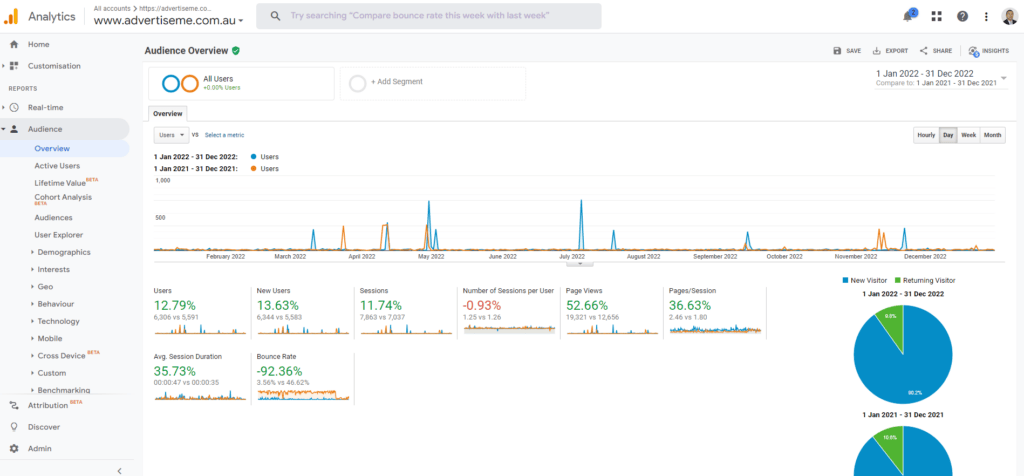Click the Select a metric link
The image size is (1024, 476).
(x=225, y=135)
